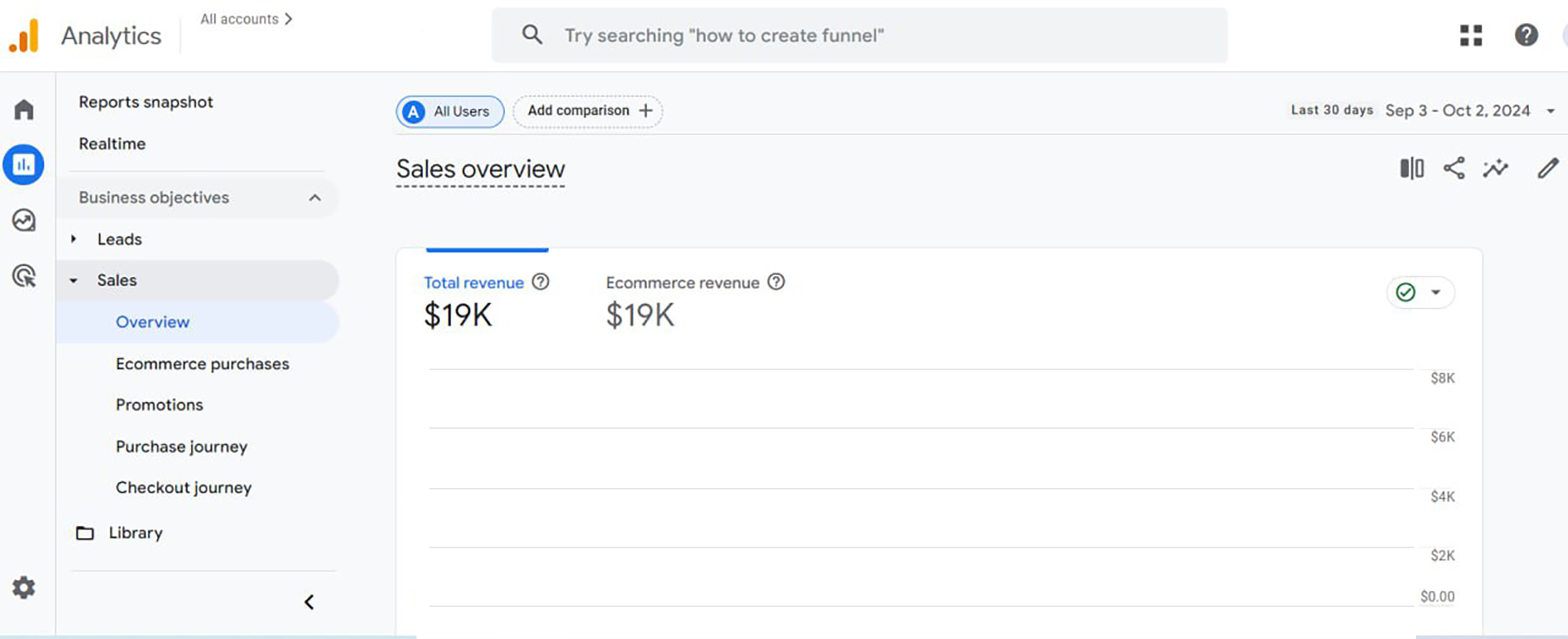Expand the Leads tree item arrow
1568x639 pixels.
click(73, 239)
